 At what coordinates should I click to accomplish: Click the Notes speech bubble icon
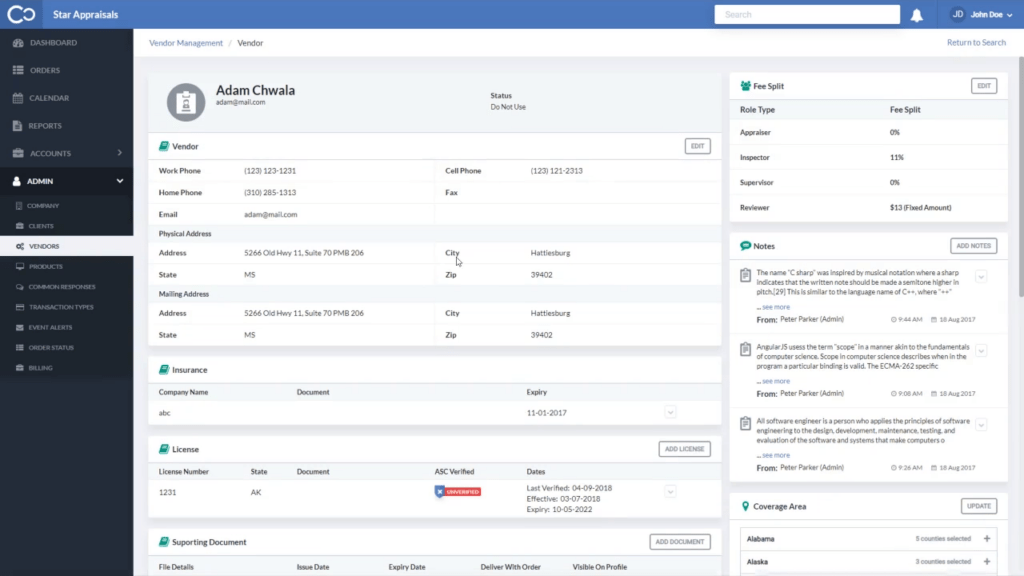click(x=745, y=246)
